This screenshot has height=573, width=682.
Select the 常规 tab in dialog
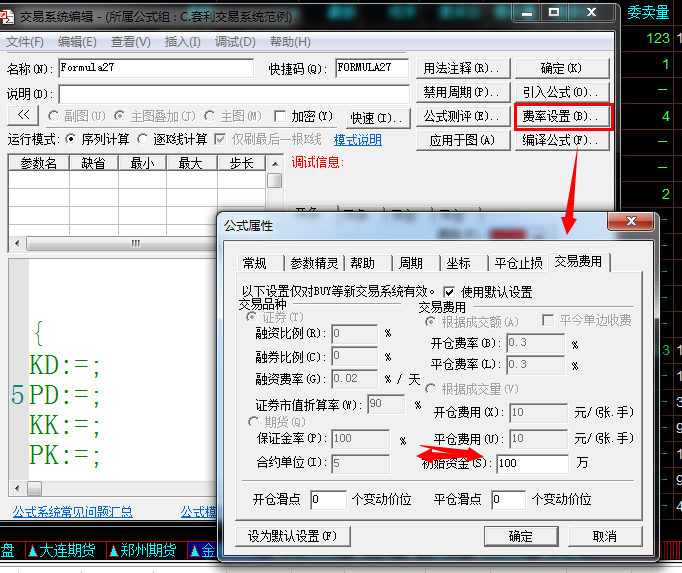[255, 263]
